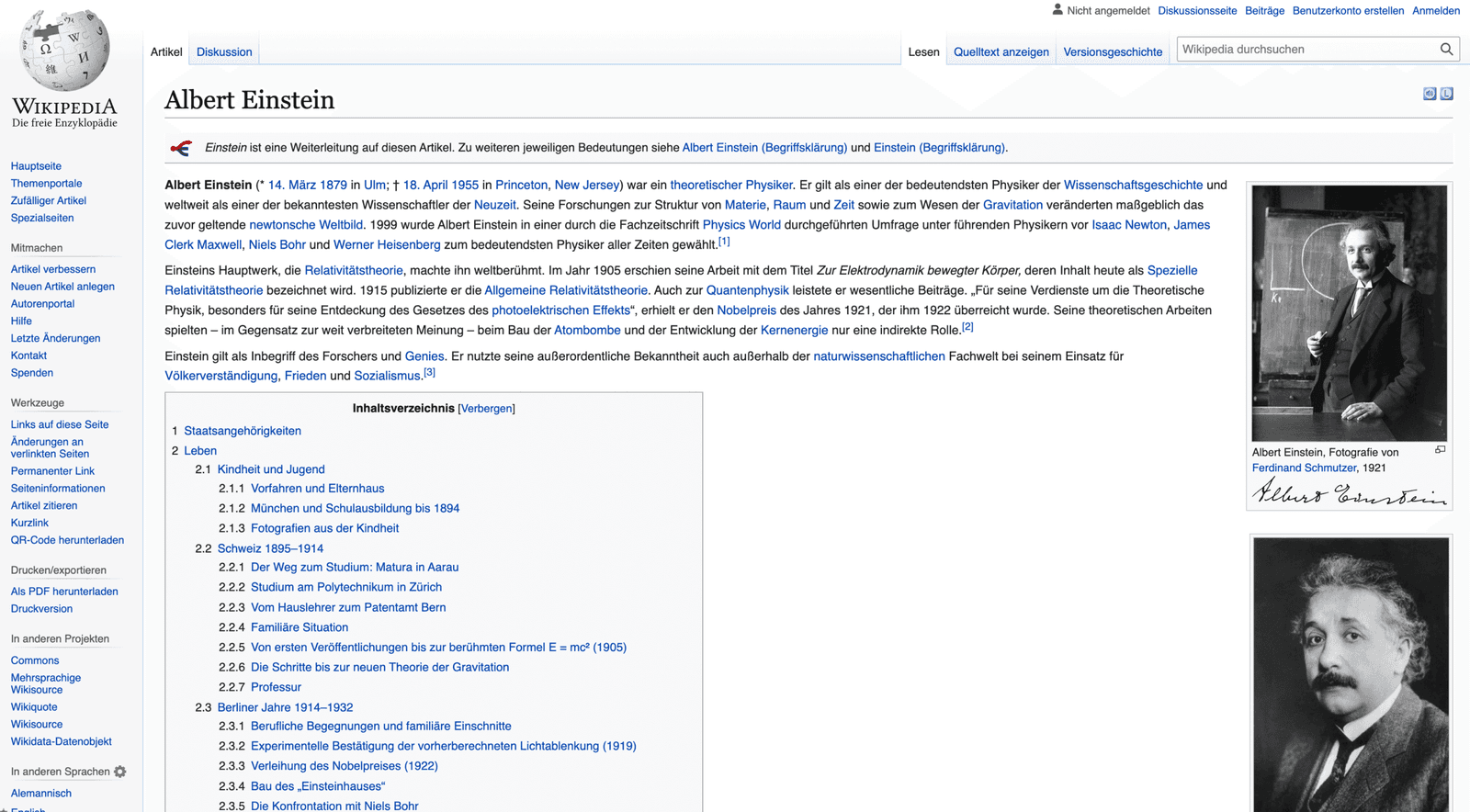The height and width of the screenshot is (812, 1470).
Task: Hide the table of contents via 'Verbergen'
Action: 486,409
